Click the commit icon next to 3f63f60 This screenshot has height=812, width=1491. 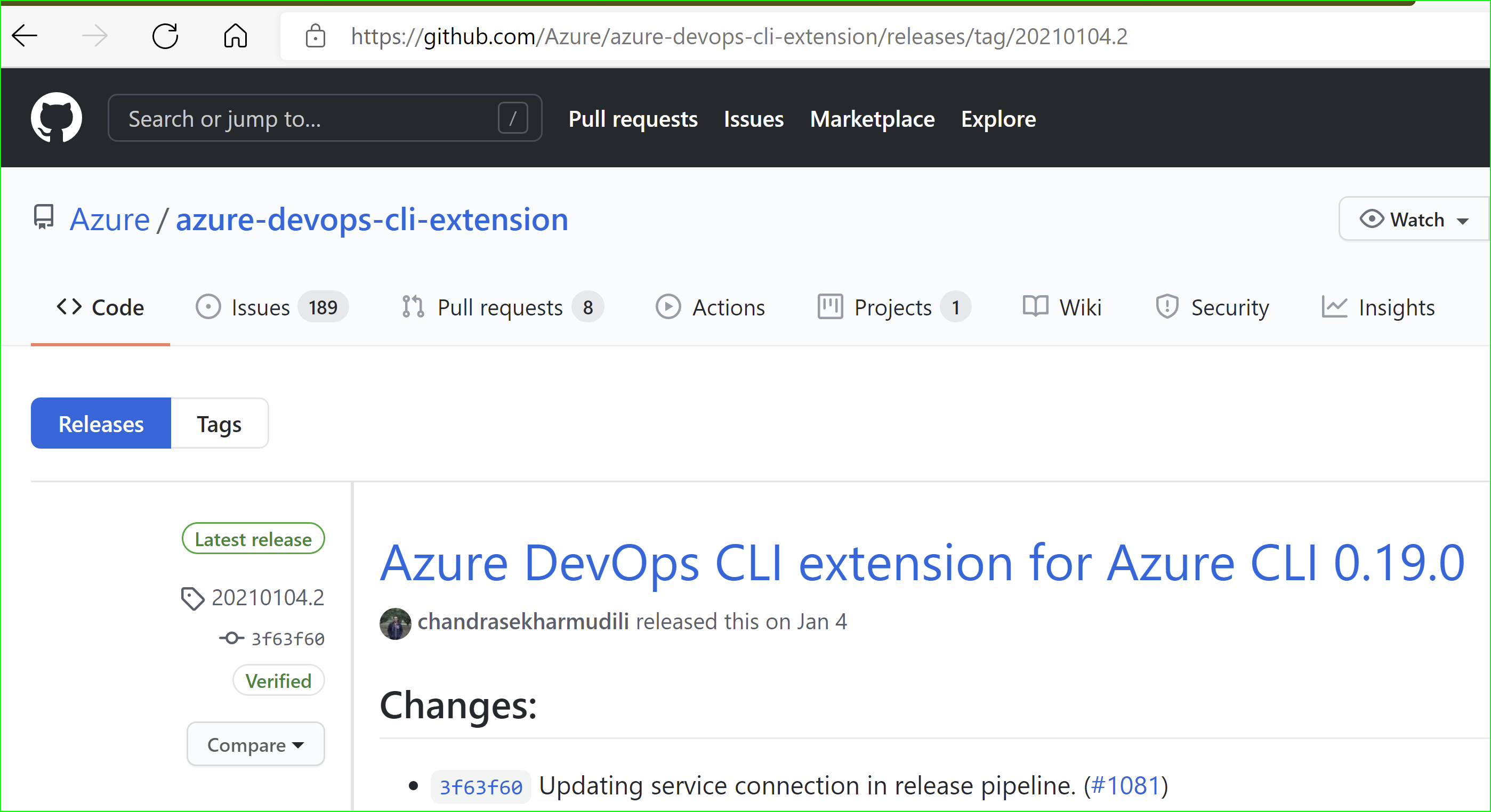(231, 638)
